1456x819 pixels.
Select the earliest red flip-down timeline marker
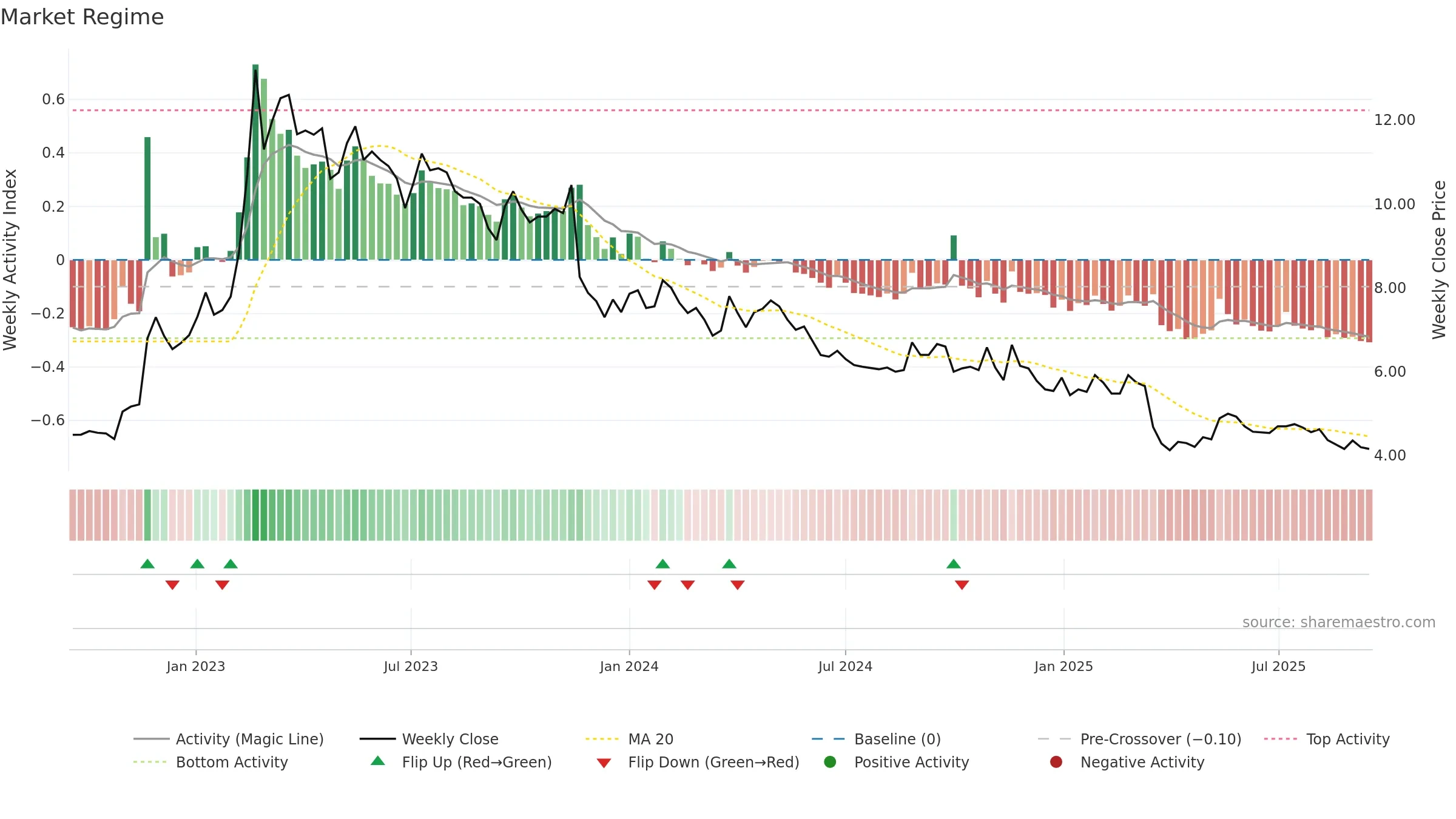click(x=172, y=585)
